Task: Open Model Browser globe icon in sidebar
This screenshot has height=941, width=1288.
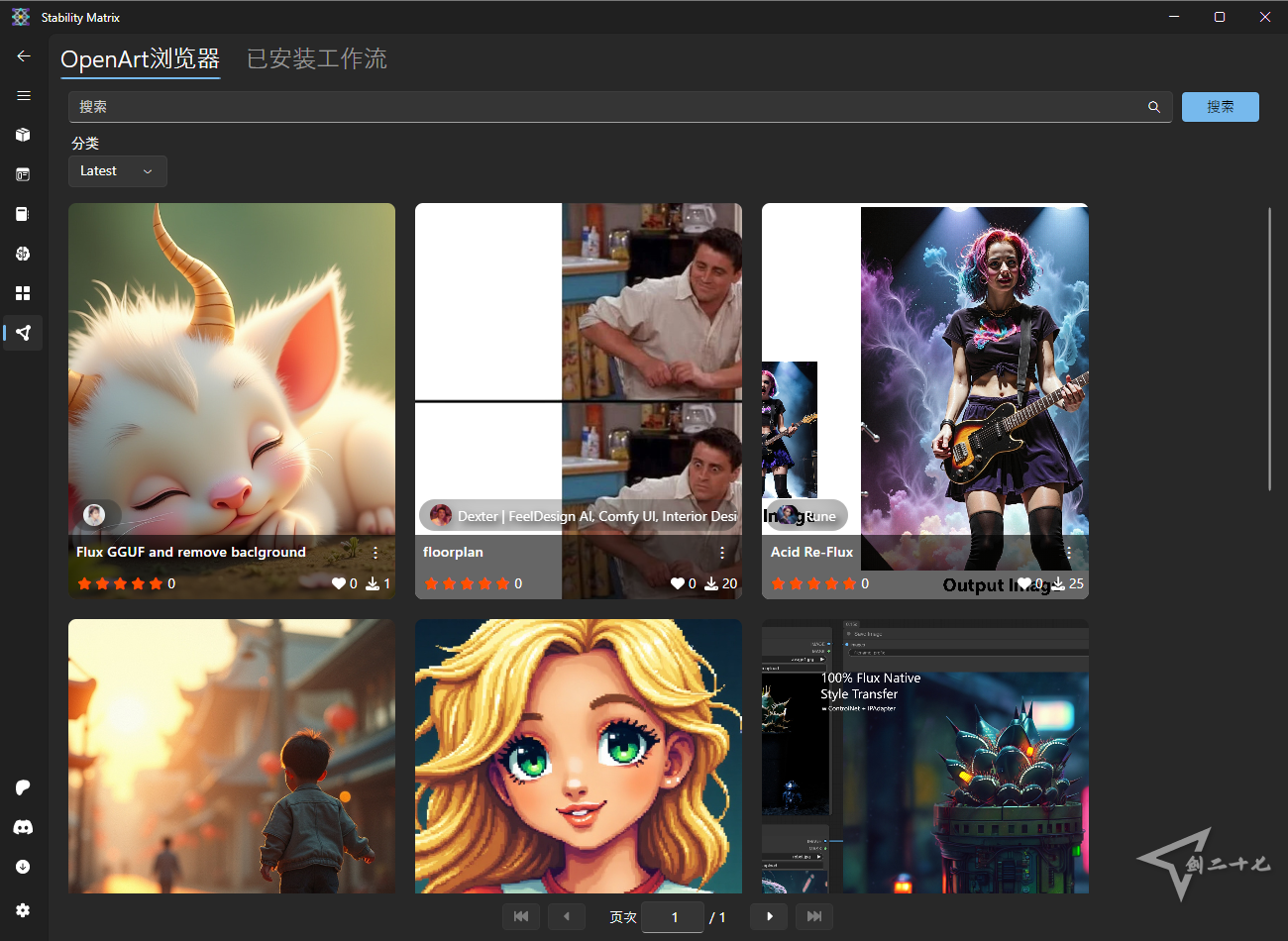Action: (x=24, y=254)
